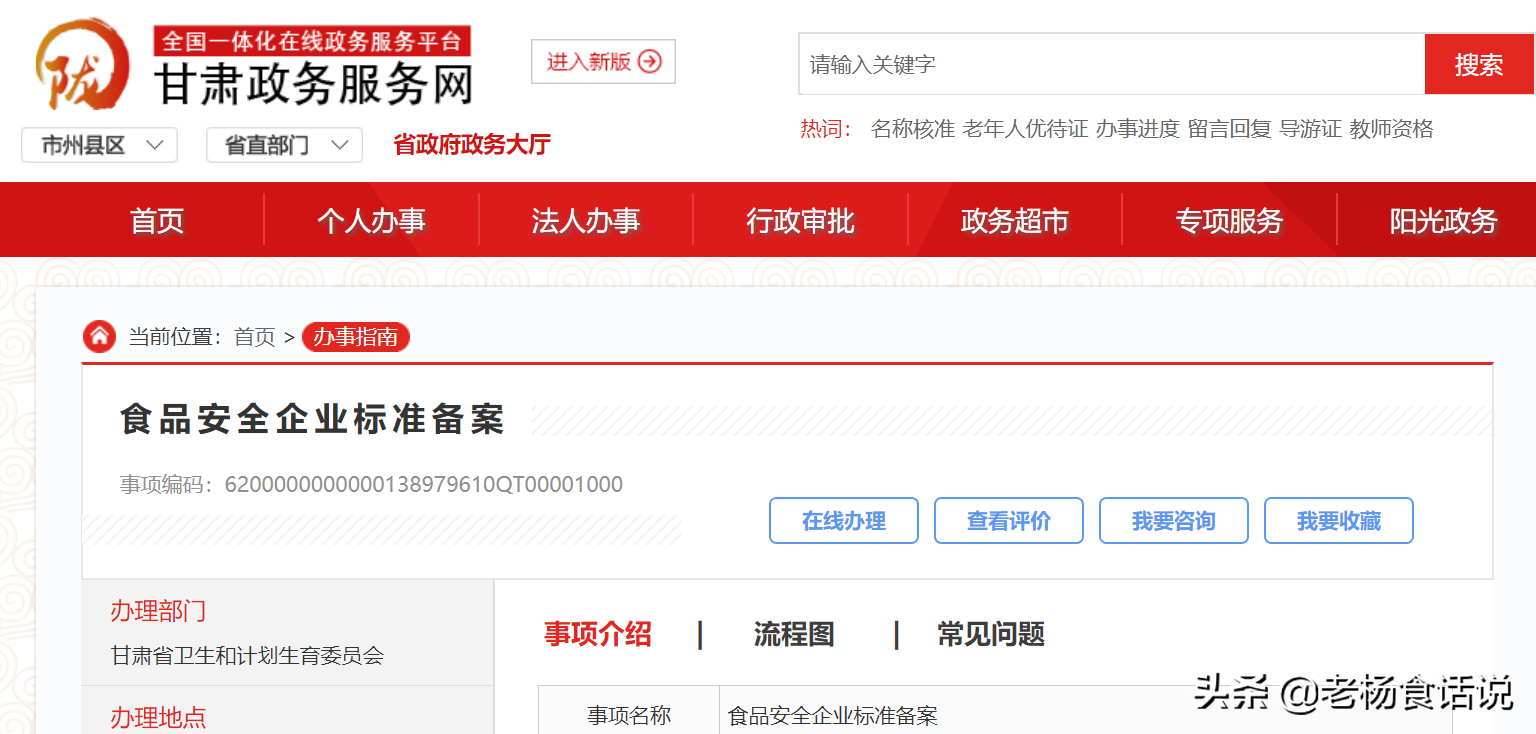Switch to the 流程图 tab
The height and width of the screenshot is (734, 1536).
[794, 634]
